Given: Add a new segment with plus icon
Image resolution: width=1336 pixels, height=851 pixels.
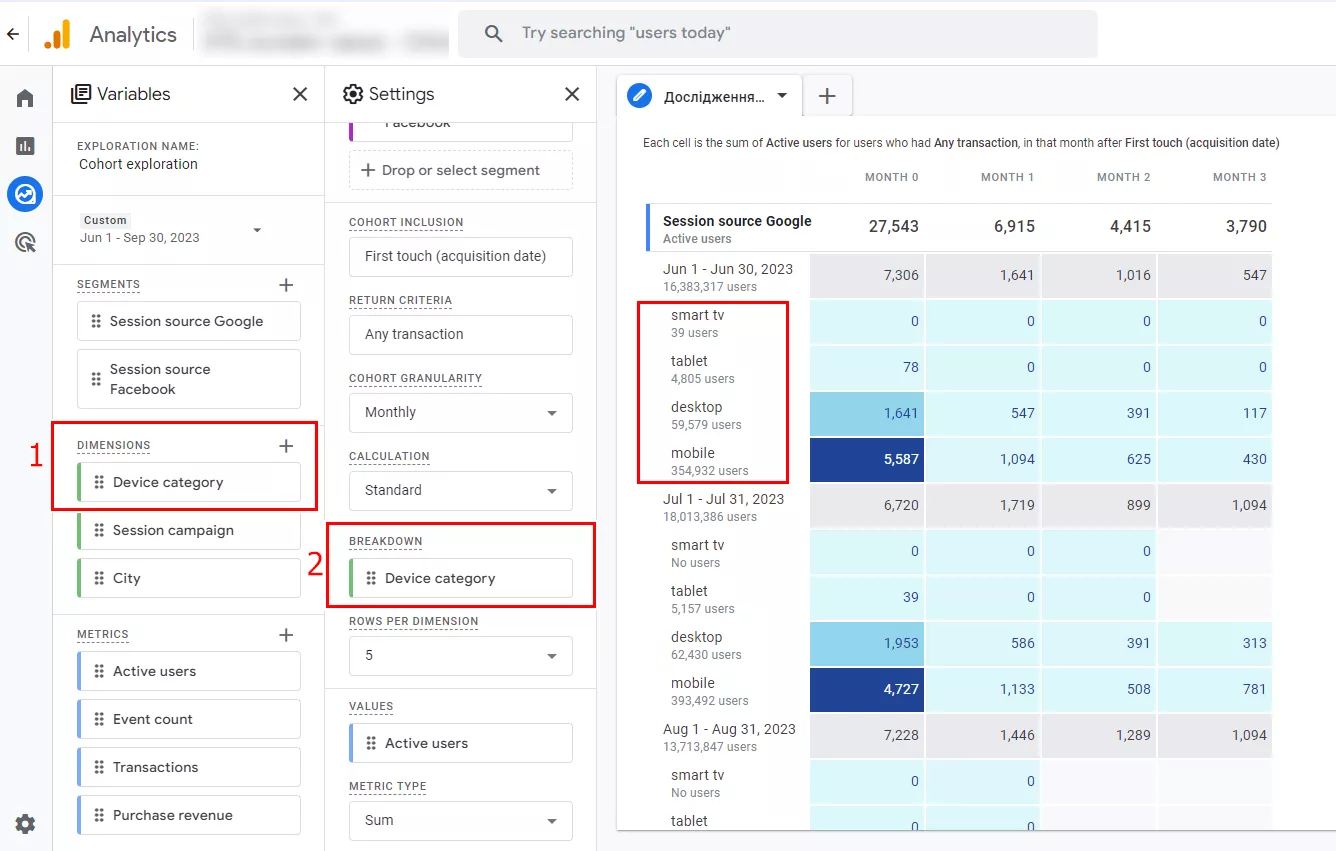Looking at the screenshot, I should coord(286,285).
